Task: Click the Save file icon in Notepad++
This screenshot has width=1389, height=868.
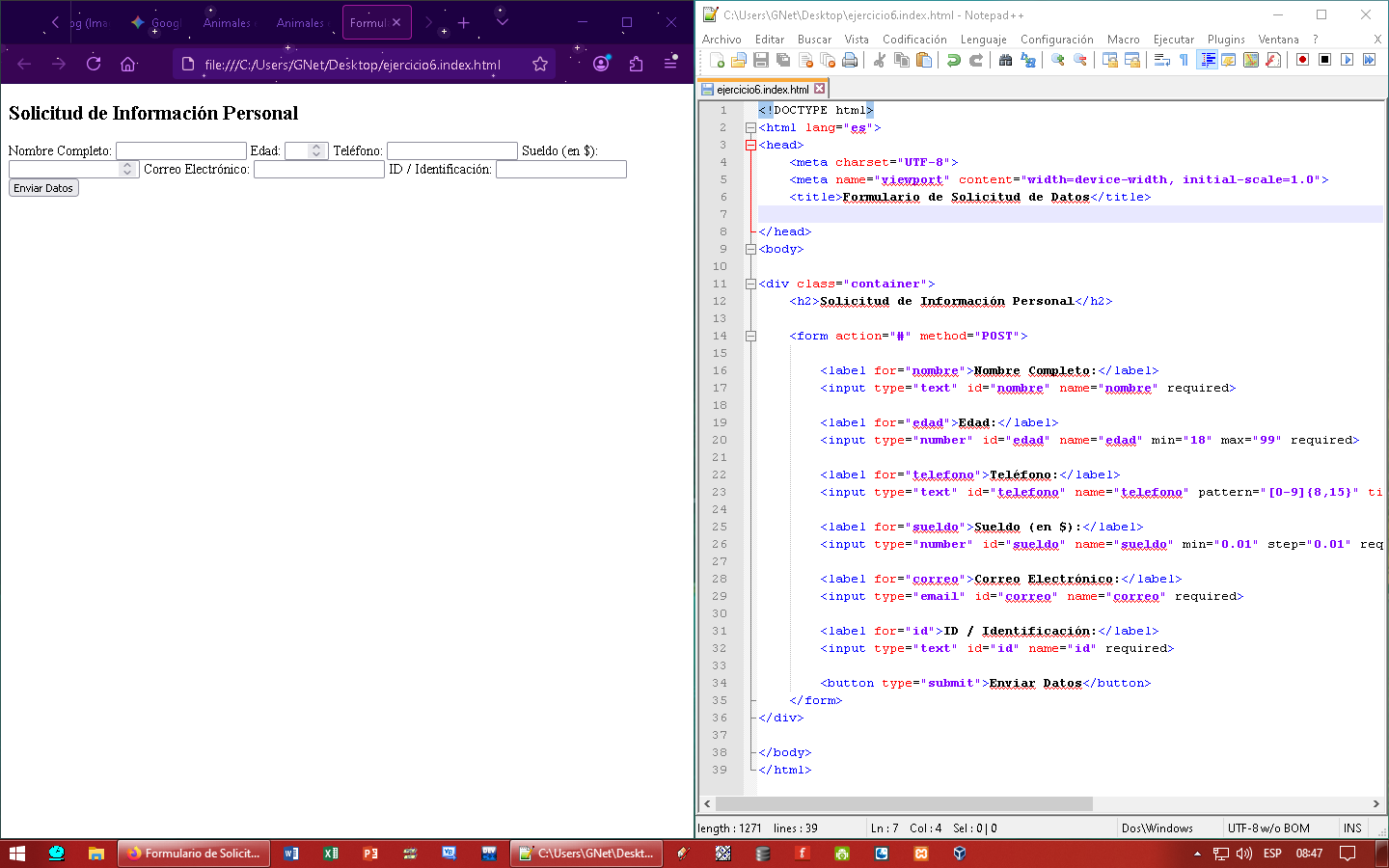Action: tap(760, 61)
